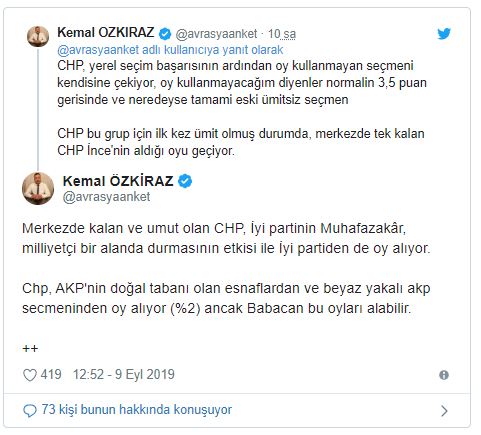Open the '12:52 - 9 Eyl 2019' date link
The width and height of the screenshot is (481, 435).
click(124, 375)
